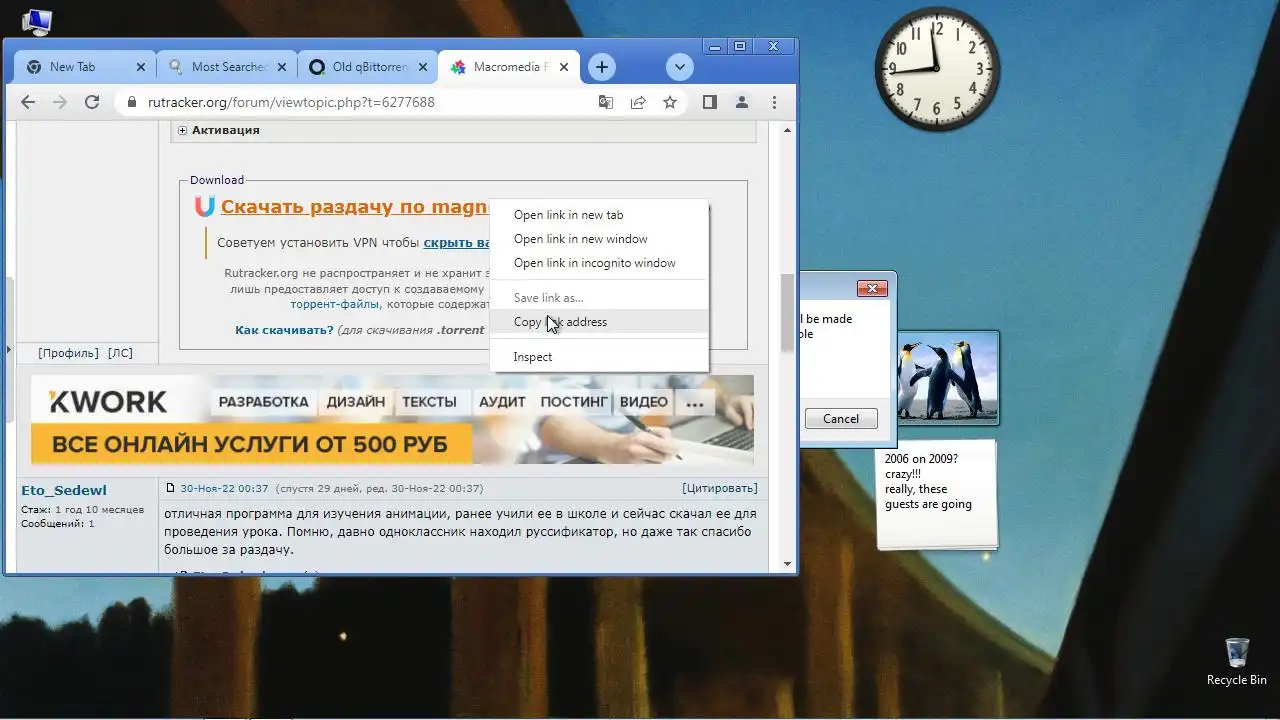The height and width of the screenshot is (720, 1280).
Task: Reload the rutracker page
Action: click(x=92, y=102)
